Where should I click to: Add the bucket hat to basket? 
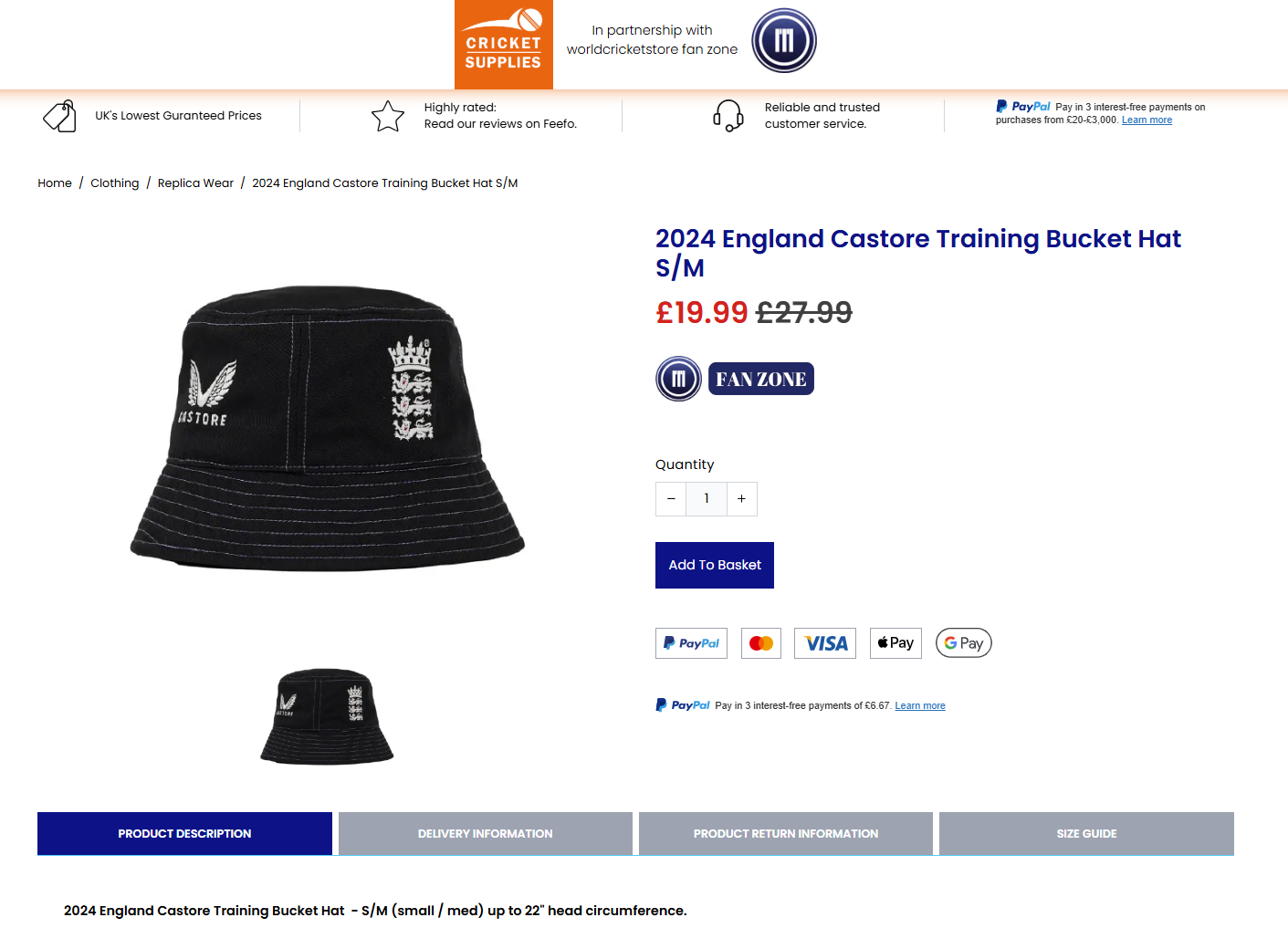point(714,565)
